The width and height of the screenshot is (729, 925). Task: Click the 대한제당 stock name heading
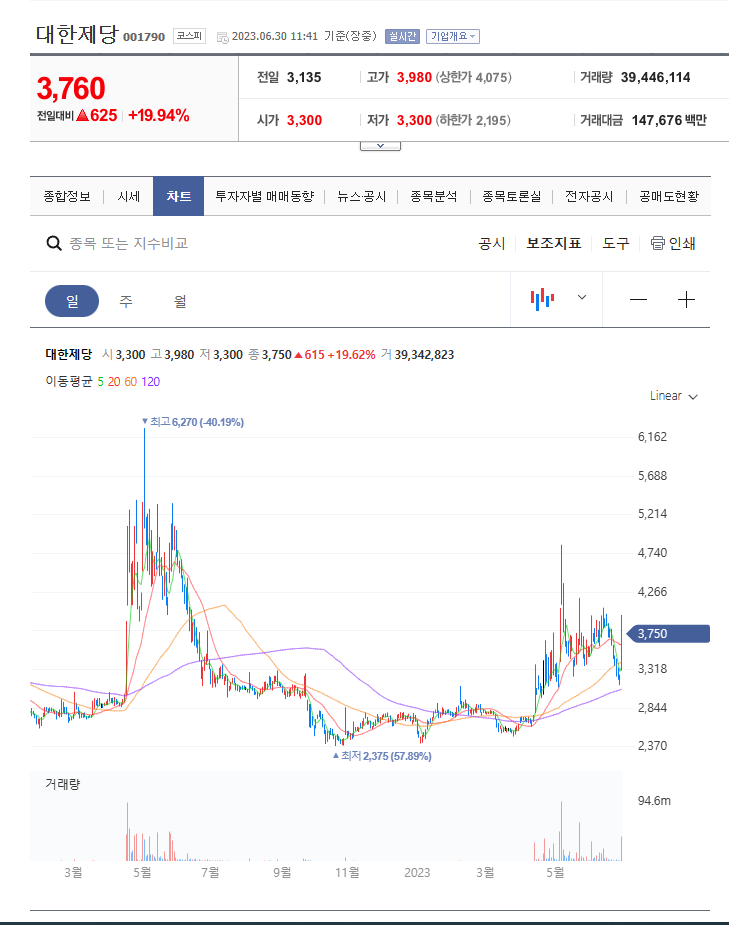pyautogui.click(x=77, y=34)
